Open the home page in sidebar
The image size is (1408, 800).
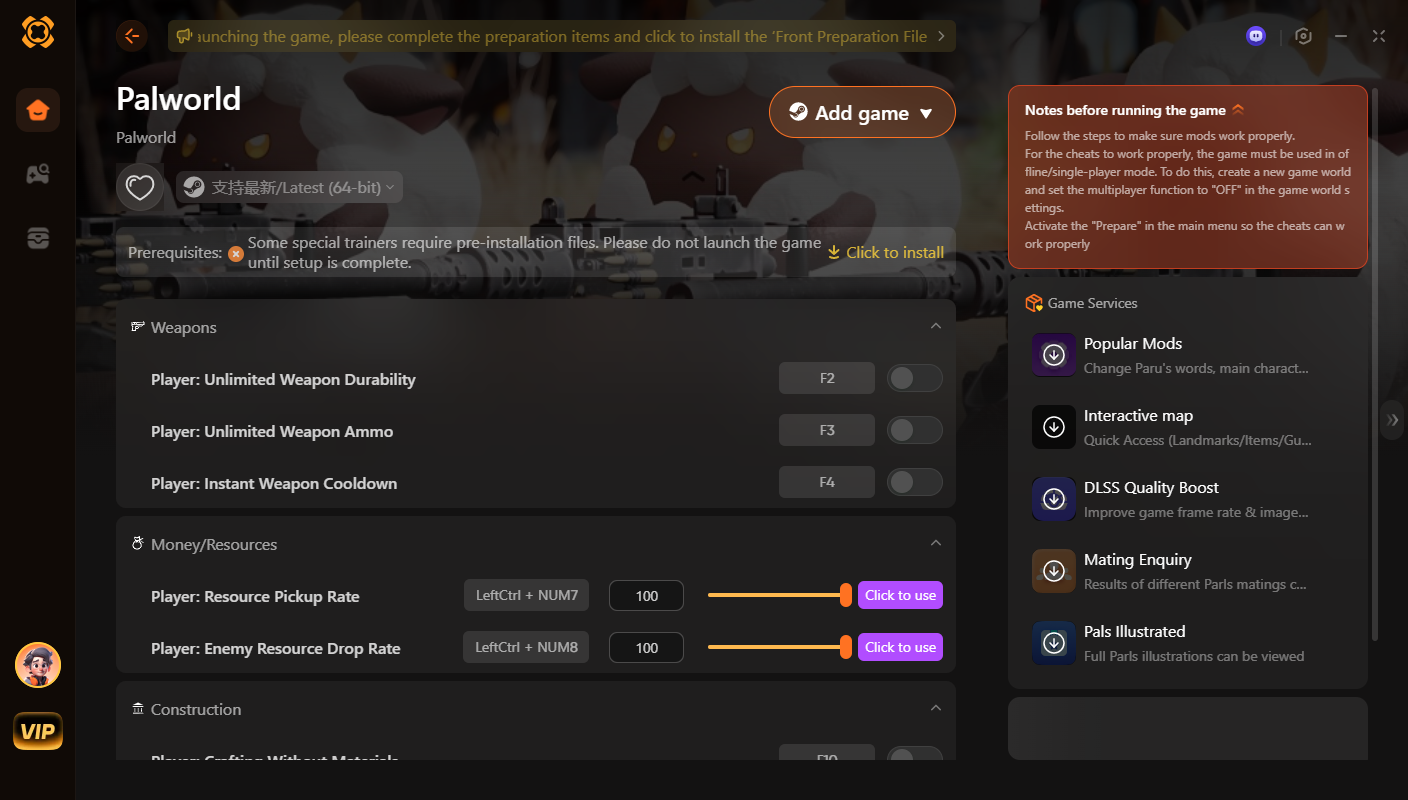(x=38, y=110)
